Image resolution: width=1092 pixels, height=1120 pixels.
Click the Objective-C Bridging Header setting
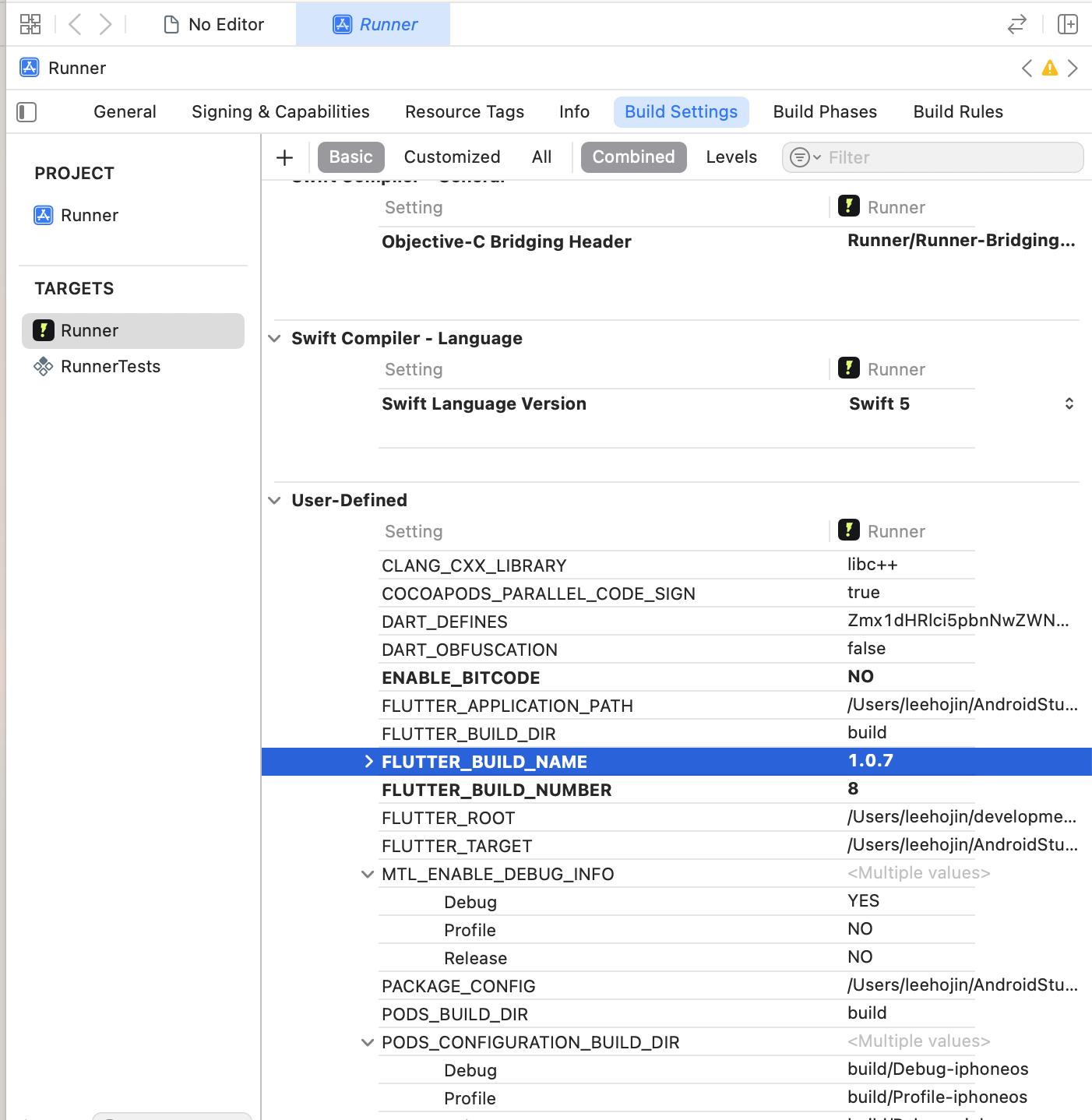click(506, 242)
